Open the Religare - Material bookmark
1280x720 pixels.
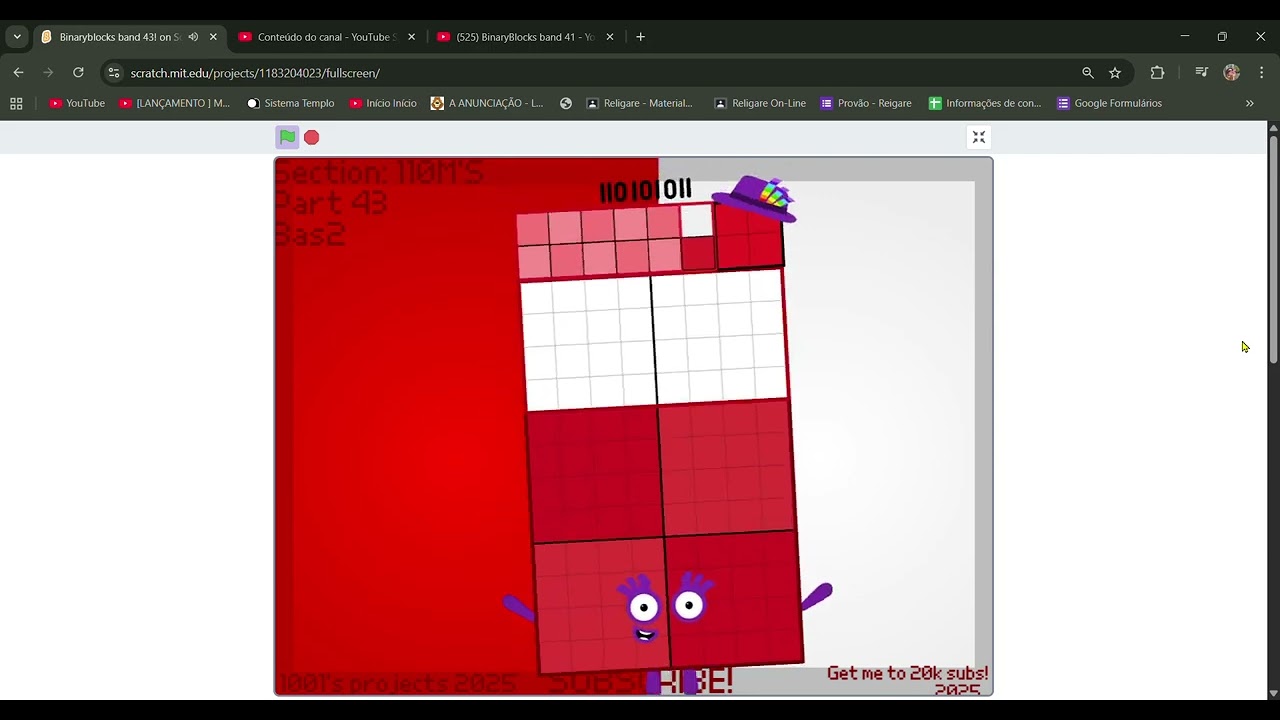pyautogui.click(x=639, y=103)
